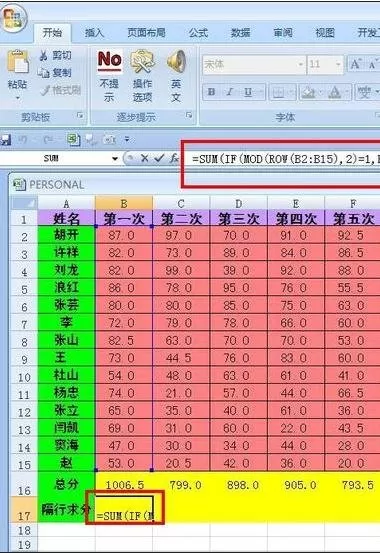Click the undo arrow in quick access toolbar
This screenshot has width=380, height=553.
(23, 140)
